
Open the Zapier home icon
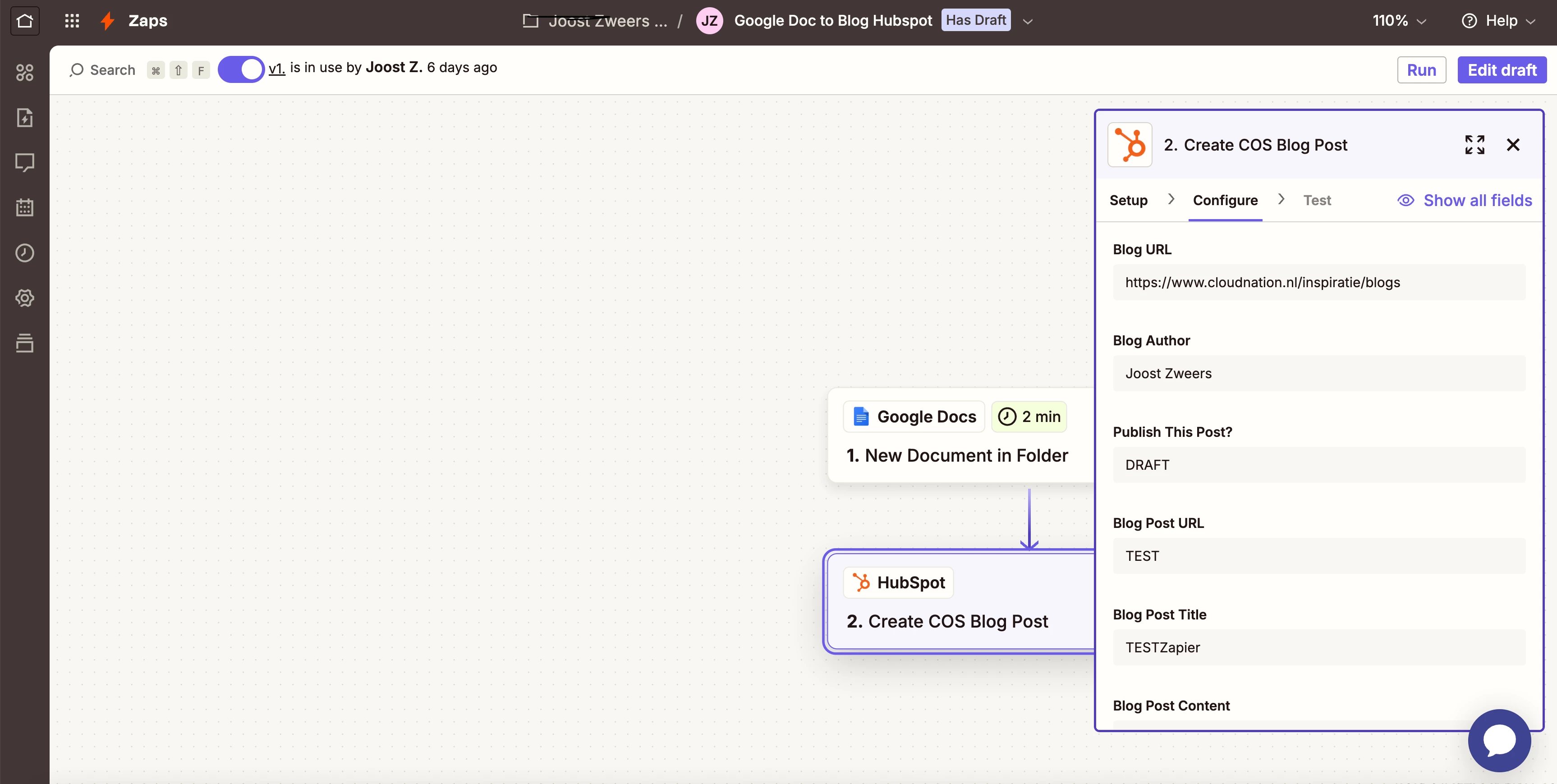coord(25,21)
